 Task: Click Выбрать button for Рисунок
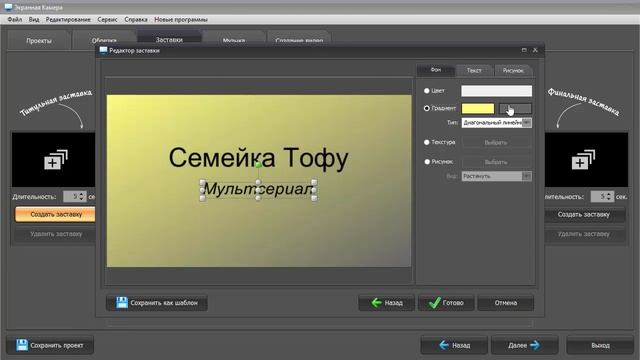point(496,162)
